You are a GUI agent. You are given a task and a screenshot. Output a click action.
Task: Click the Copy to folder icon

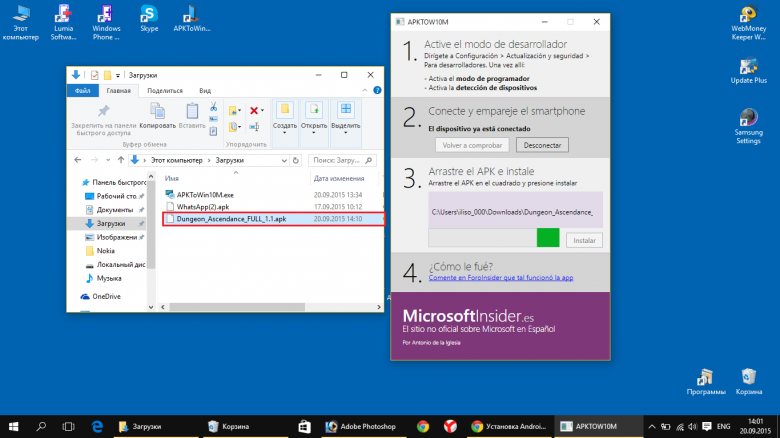232,127
